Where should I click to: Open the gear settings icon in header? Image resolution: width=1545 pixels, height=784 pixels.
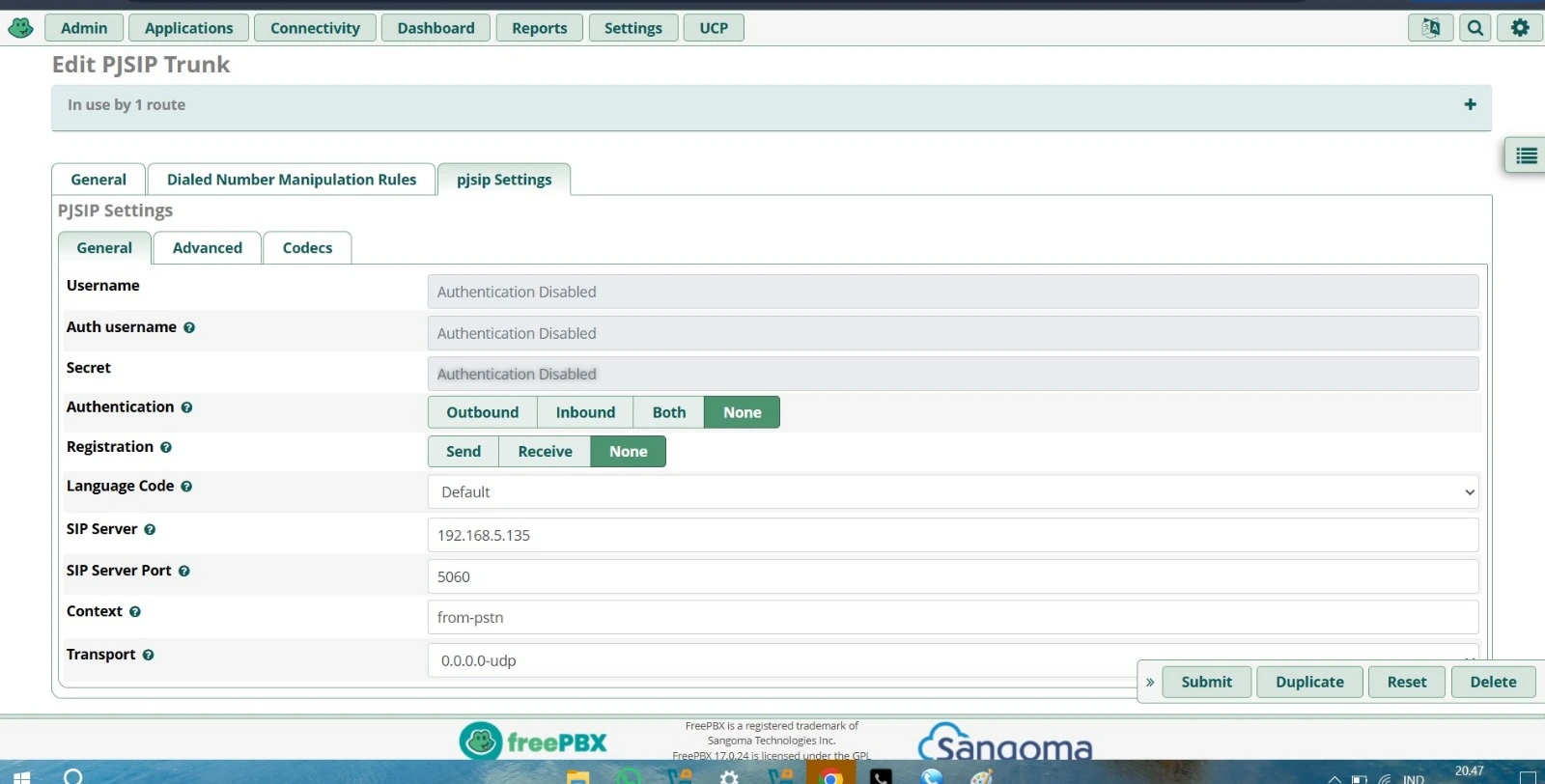1520,28
